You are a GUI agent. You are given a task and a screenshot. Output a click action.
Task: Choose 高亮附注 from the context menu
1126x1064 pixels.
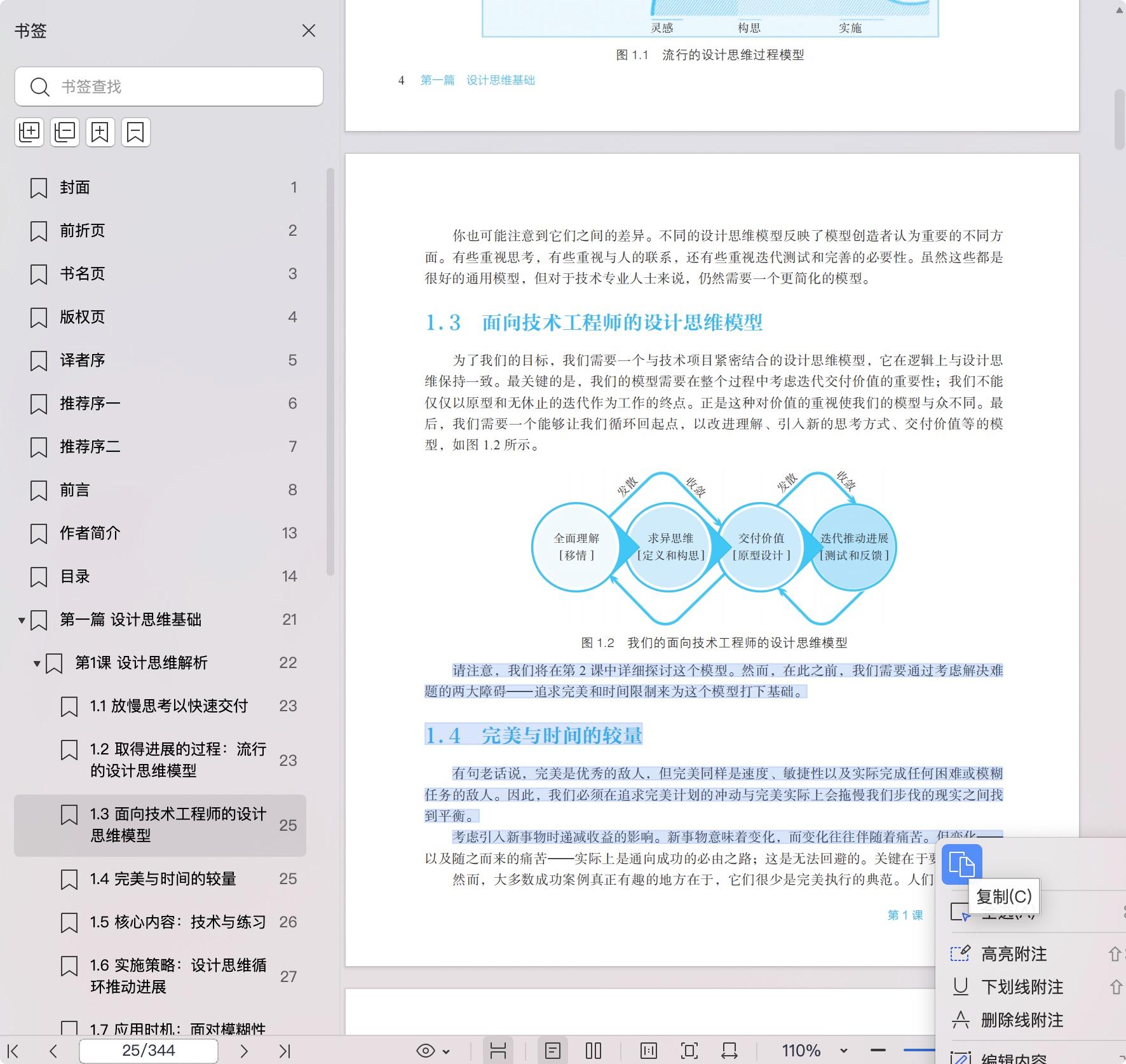(x=1014, y=953)
